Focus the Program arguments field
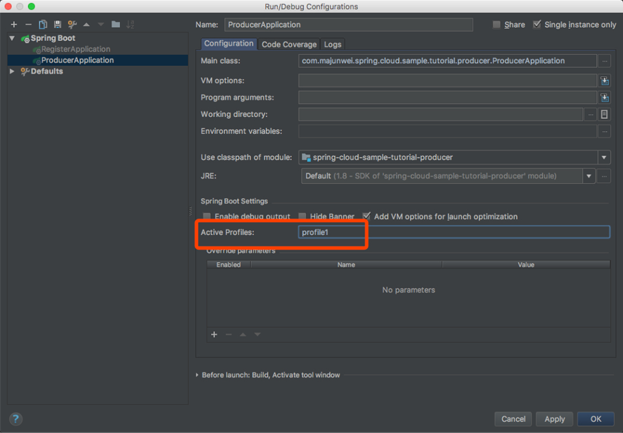 pos(447,98)
